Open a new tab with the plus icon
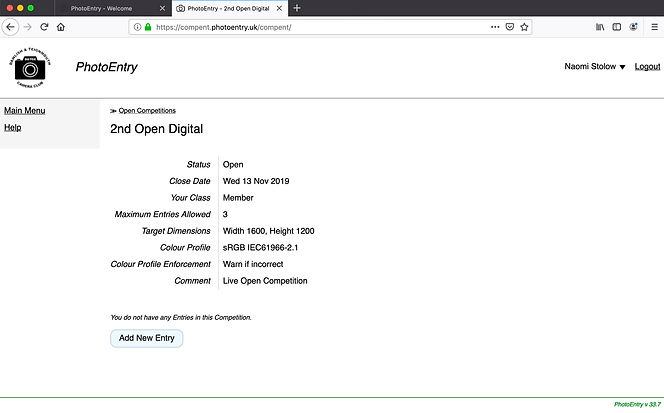Viewport: 664px width, 413px height. (297, 8)
